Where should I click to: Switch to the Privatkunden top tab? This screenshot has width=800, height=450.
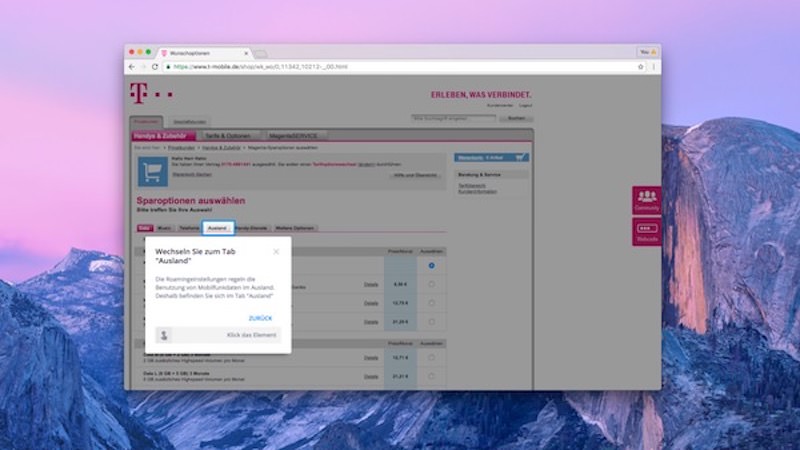[x=146, y=121]
